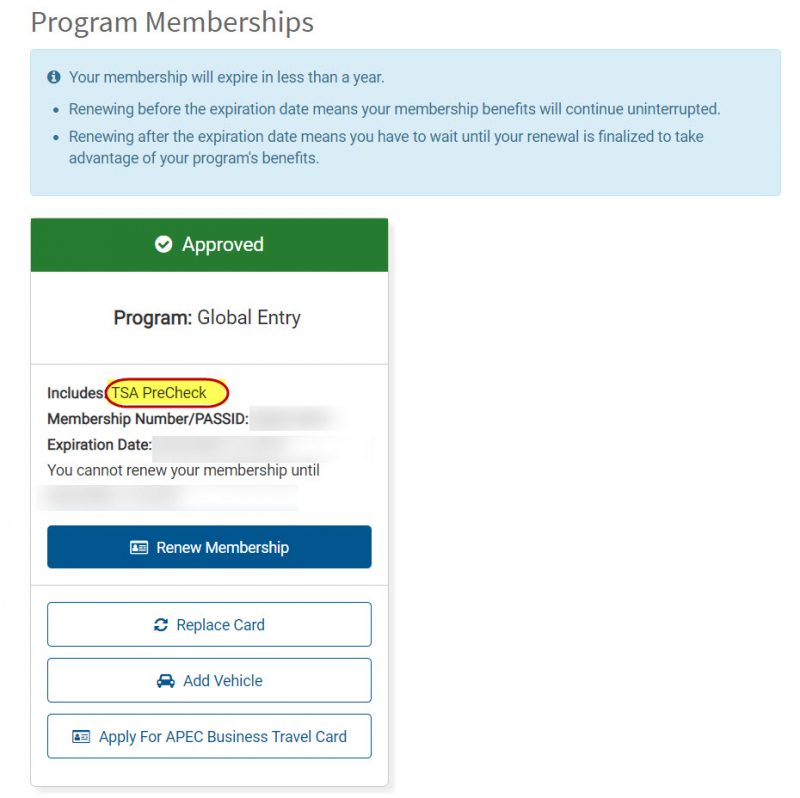Click the Program Memberships heading
The height and width of the screenshot is (798, 800).
click(173, 22)
